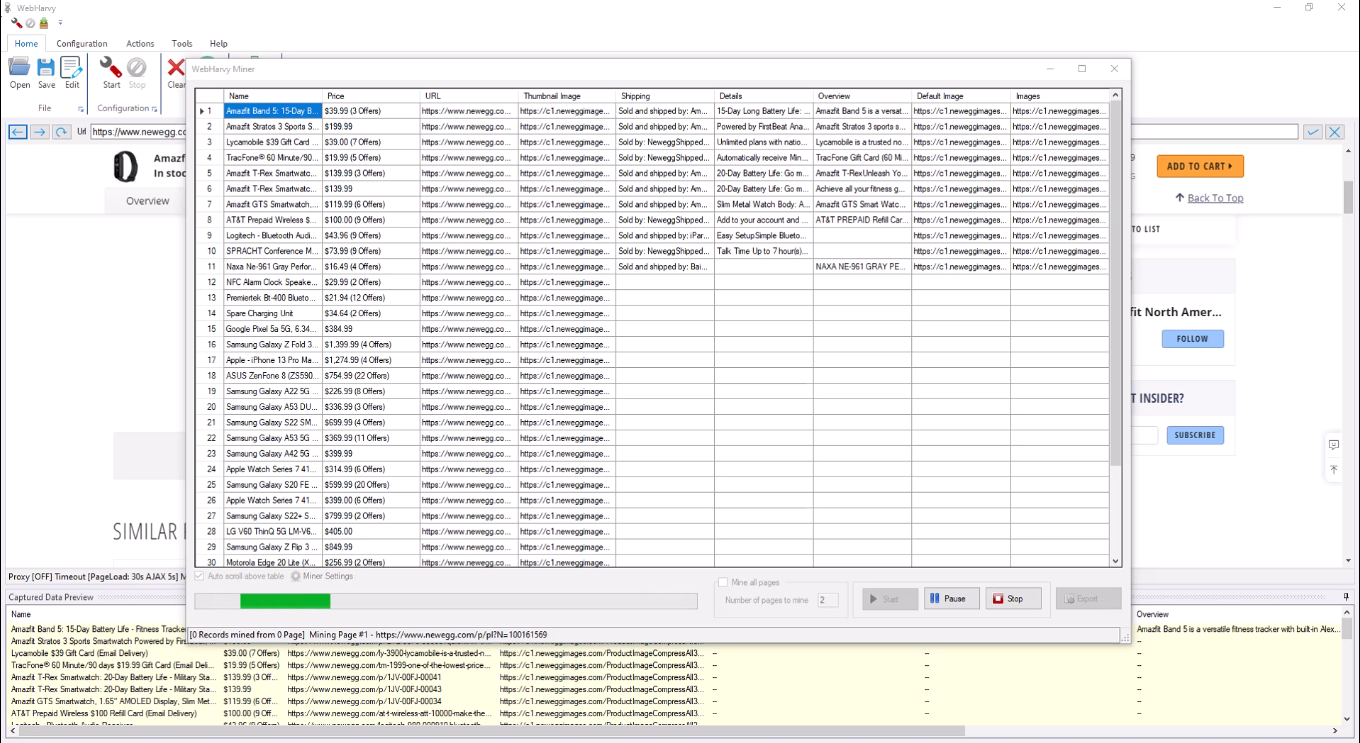
Task: Click the browser back navigation arrow
Action: click(x=16, y=131)
